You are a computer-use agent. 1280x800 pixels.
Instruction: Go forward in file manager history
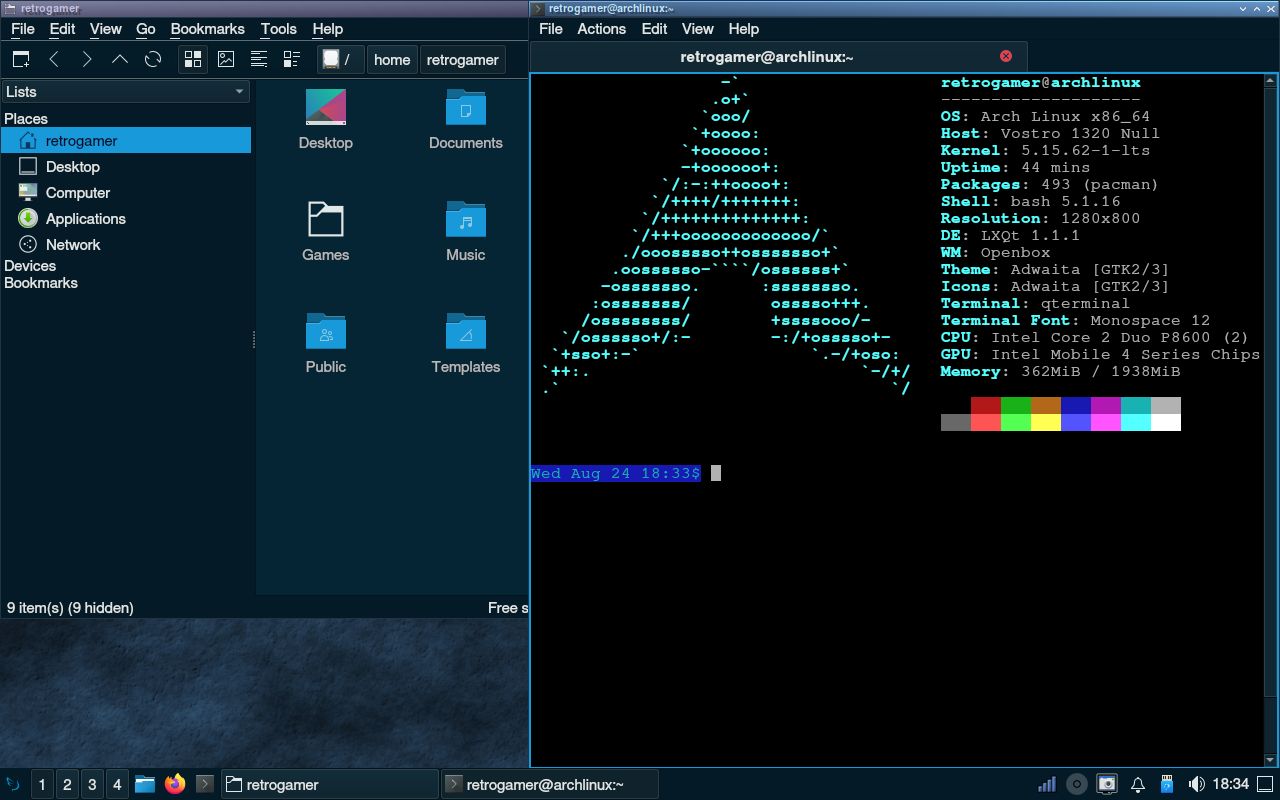point(87,59)
